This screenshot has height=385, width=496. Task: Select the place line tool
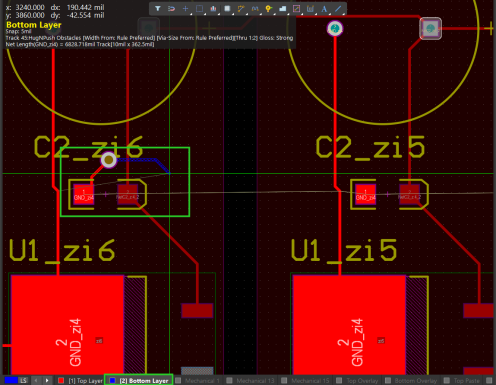click(338, 9)
